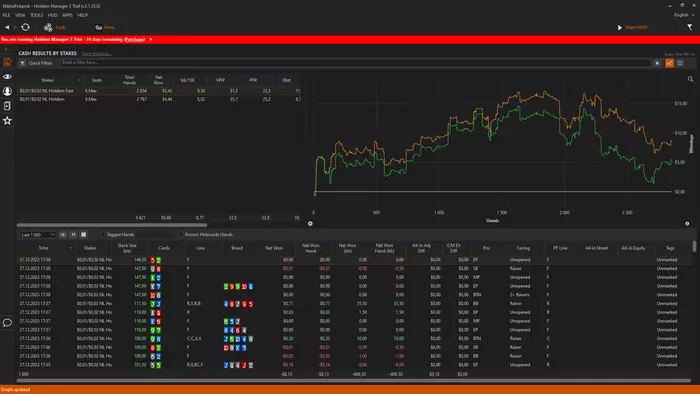Click the small round icon at graph's bottom right
This screenshot has width=700, height=394.
[687, 224]
